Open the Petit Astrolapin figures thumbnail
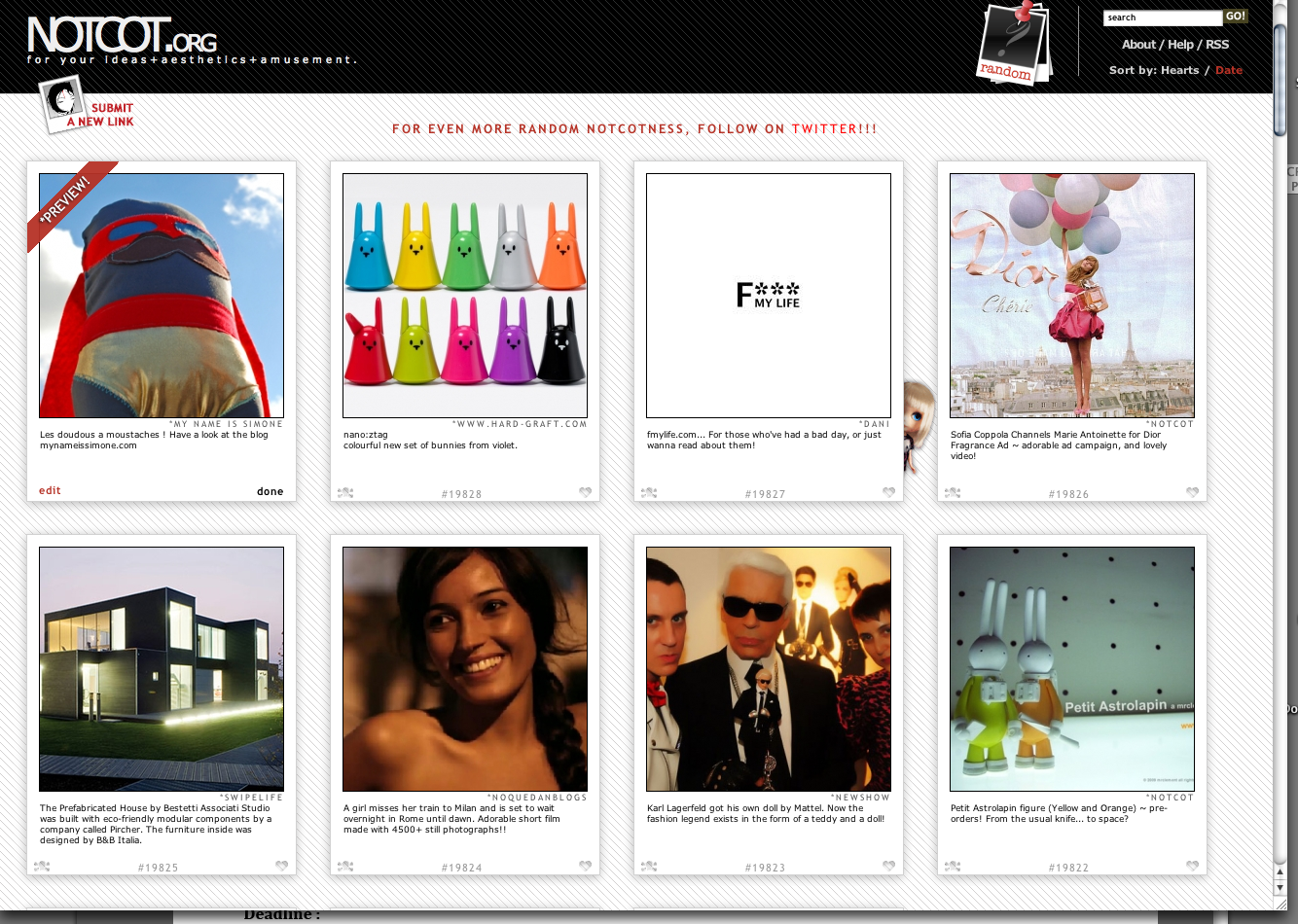The image size is (1298, 924). (x=1072, y=669)
